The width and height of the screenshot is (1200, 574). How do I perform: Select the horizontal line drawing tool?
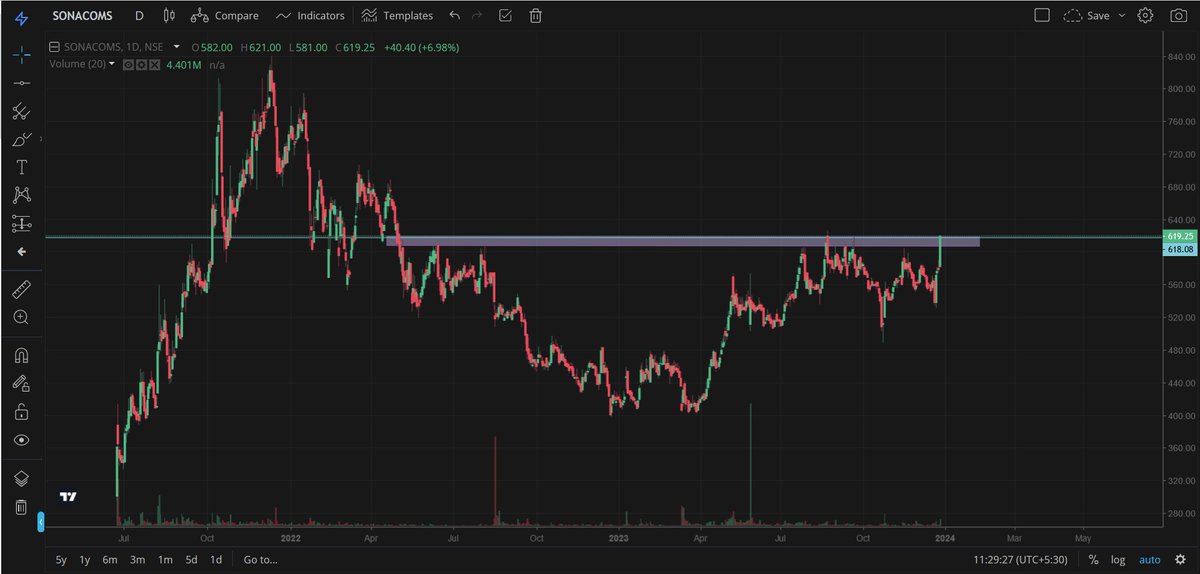(x=22, y=82)
